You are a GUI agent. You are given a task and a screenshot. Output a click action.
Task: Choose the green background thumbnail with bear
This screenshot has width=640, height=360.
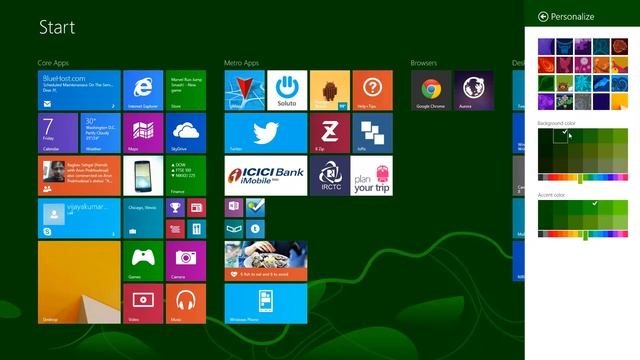click(564, 83)
